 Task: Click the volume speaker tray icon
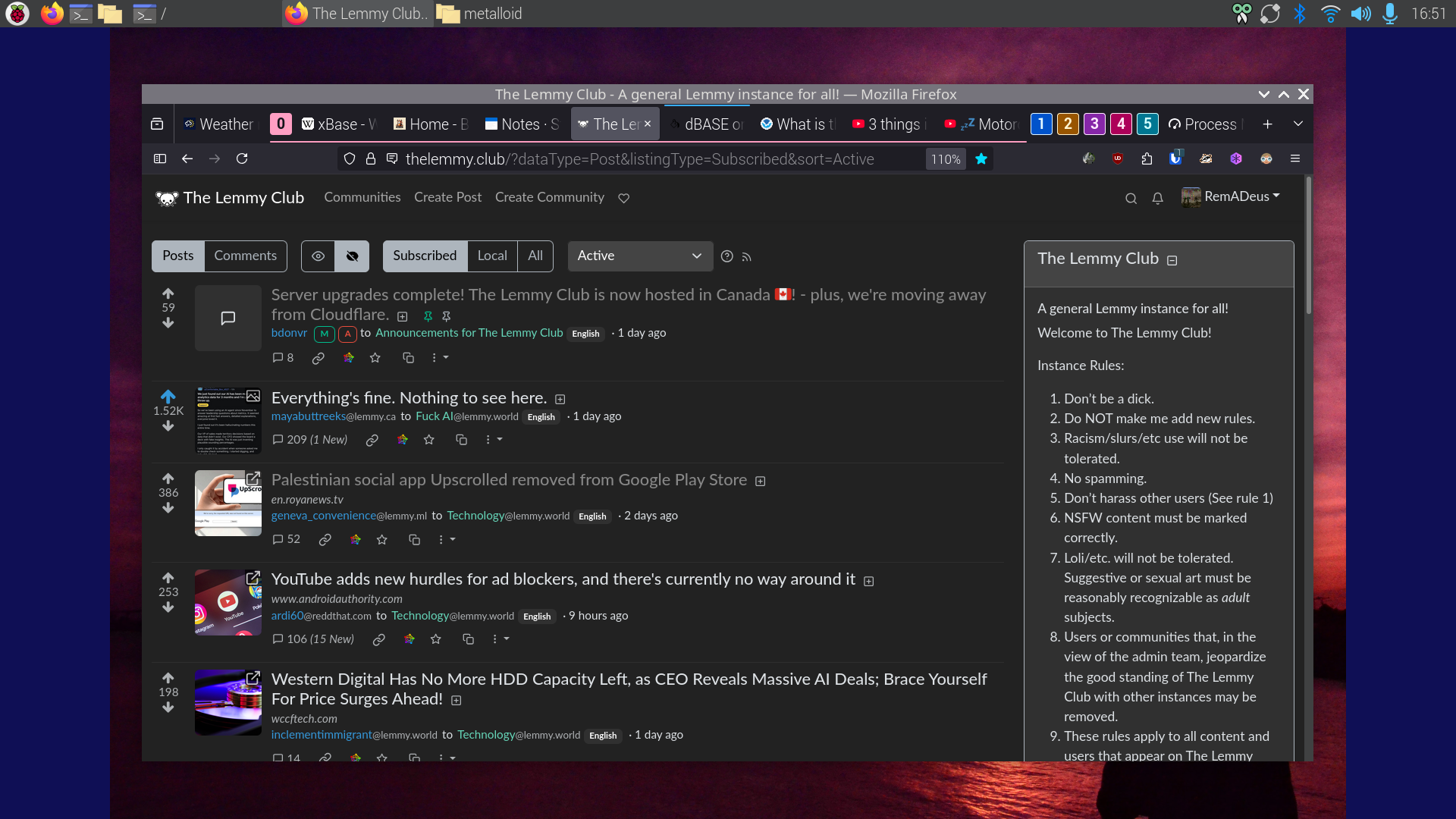[x=1361, y=14]
